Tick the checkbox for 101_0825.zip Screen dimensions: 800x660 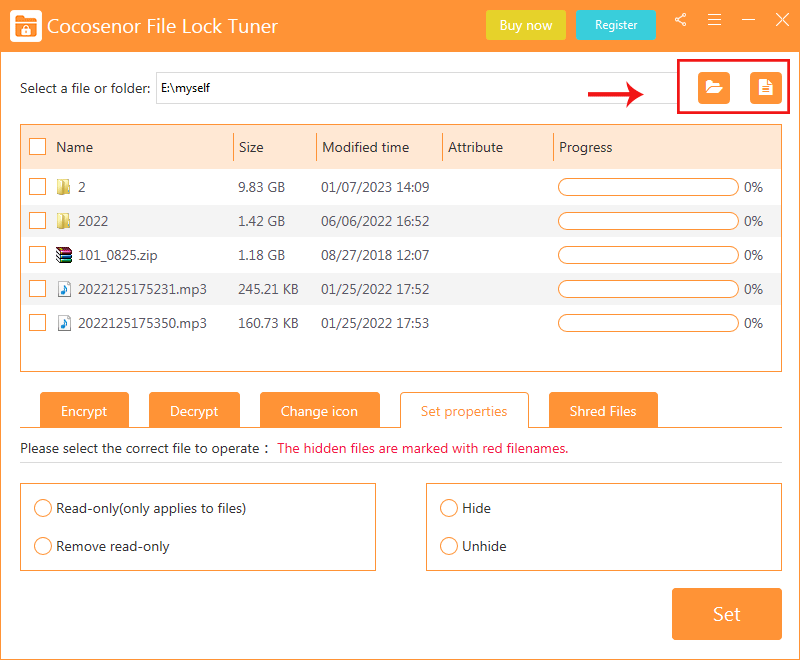click(38, 255)
